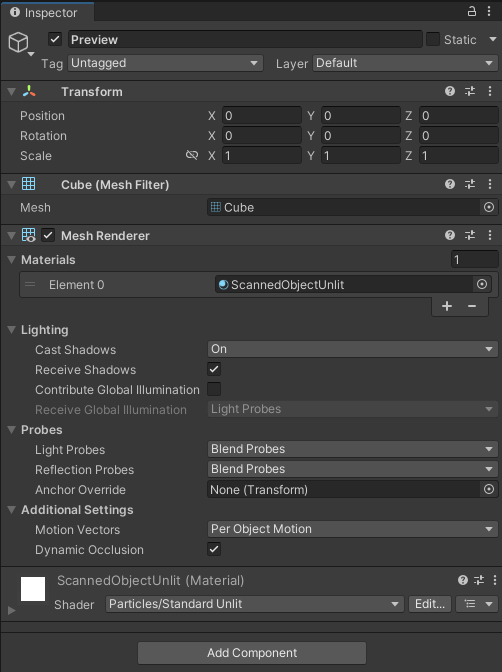The width and height of the screenshot is (502, 672).
Task: Collapse the Cube (Mesh Filter) foldout
Action: tap(12, 185)
